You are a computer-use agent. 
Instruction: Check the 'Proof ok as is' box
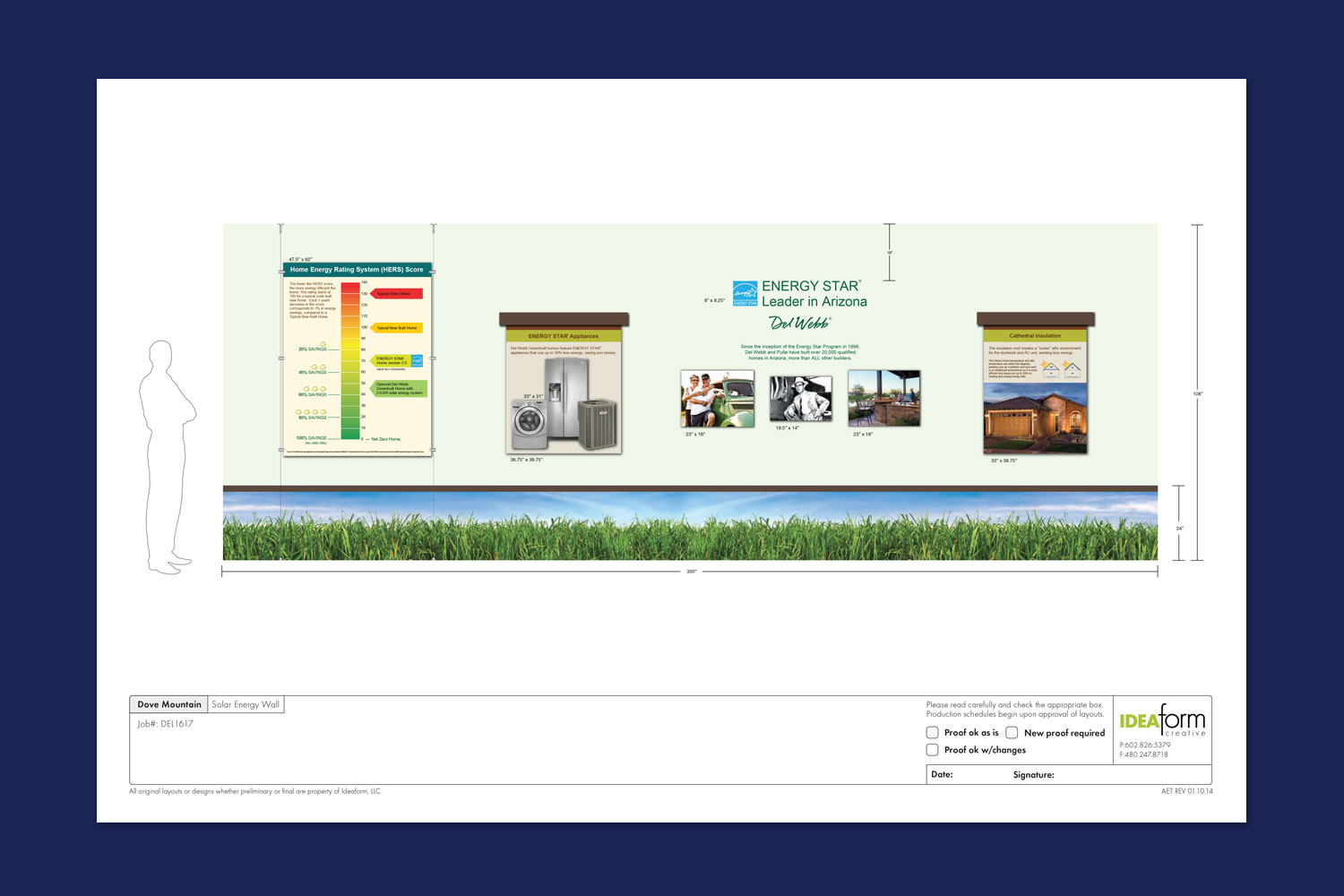click(x=932, y=732)
